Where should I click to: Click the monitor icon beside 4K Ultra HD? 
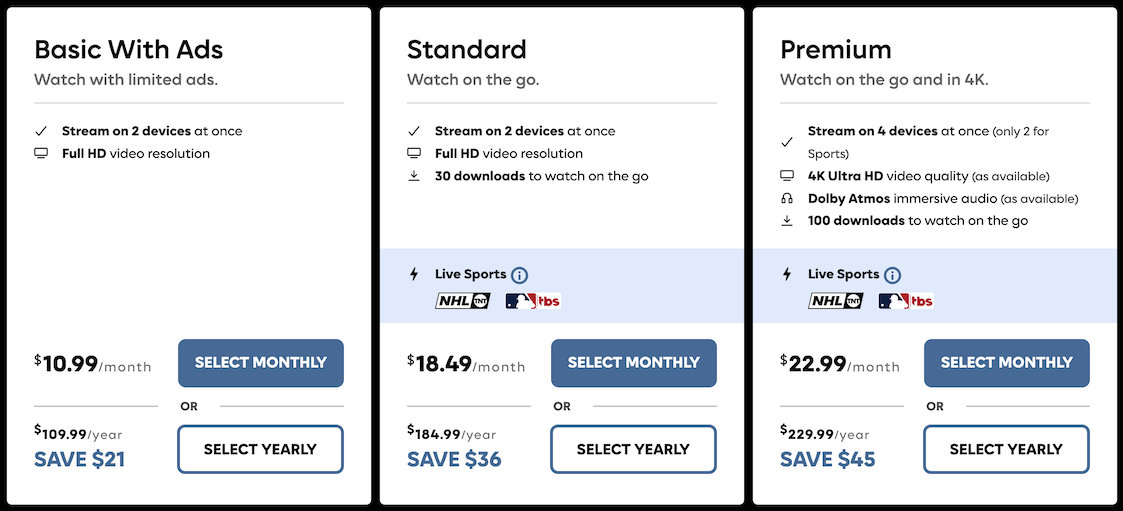[787, 176]
